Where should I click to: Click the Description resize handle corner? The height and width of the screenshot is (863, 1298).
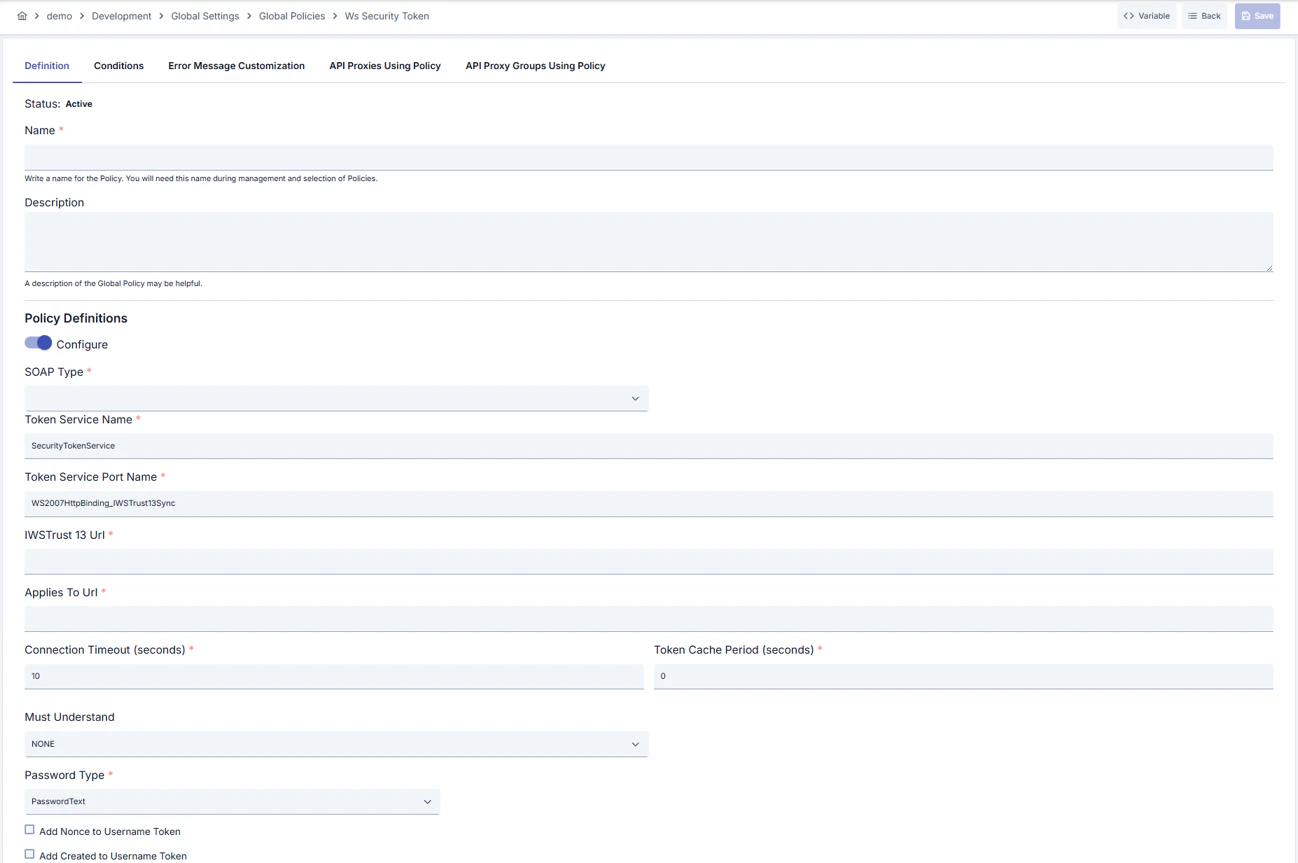tap(1269, 268)
